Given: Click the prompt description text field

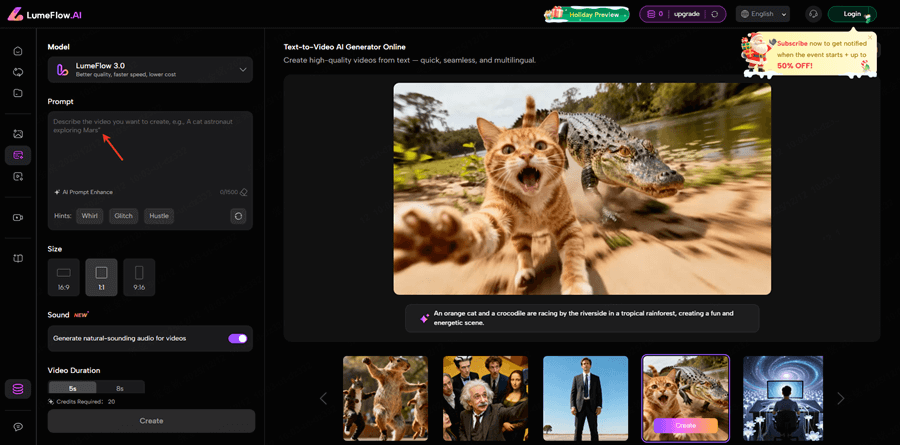Looking at the screenshot, I should coord(150,150).
